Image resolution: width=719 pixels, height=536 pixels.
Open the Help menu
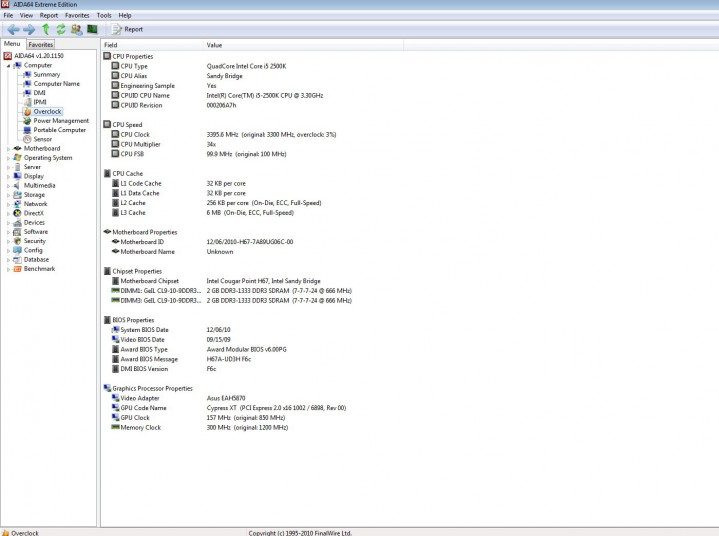click(125, 15)
